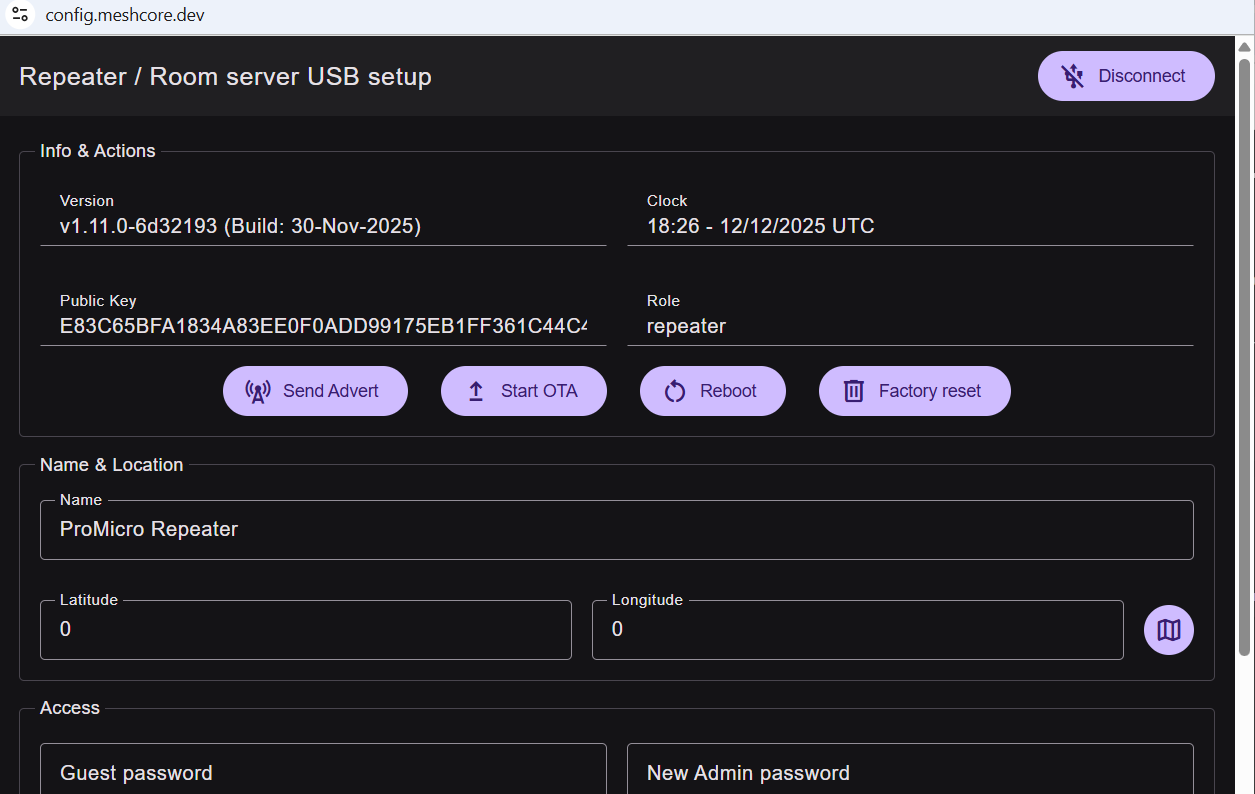The image size is (1255, 794).
Task: Open the map location picker icon
Action: [1168, 629]
